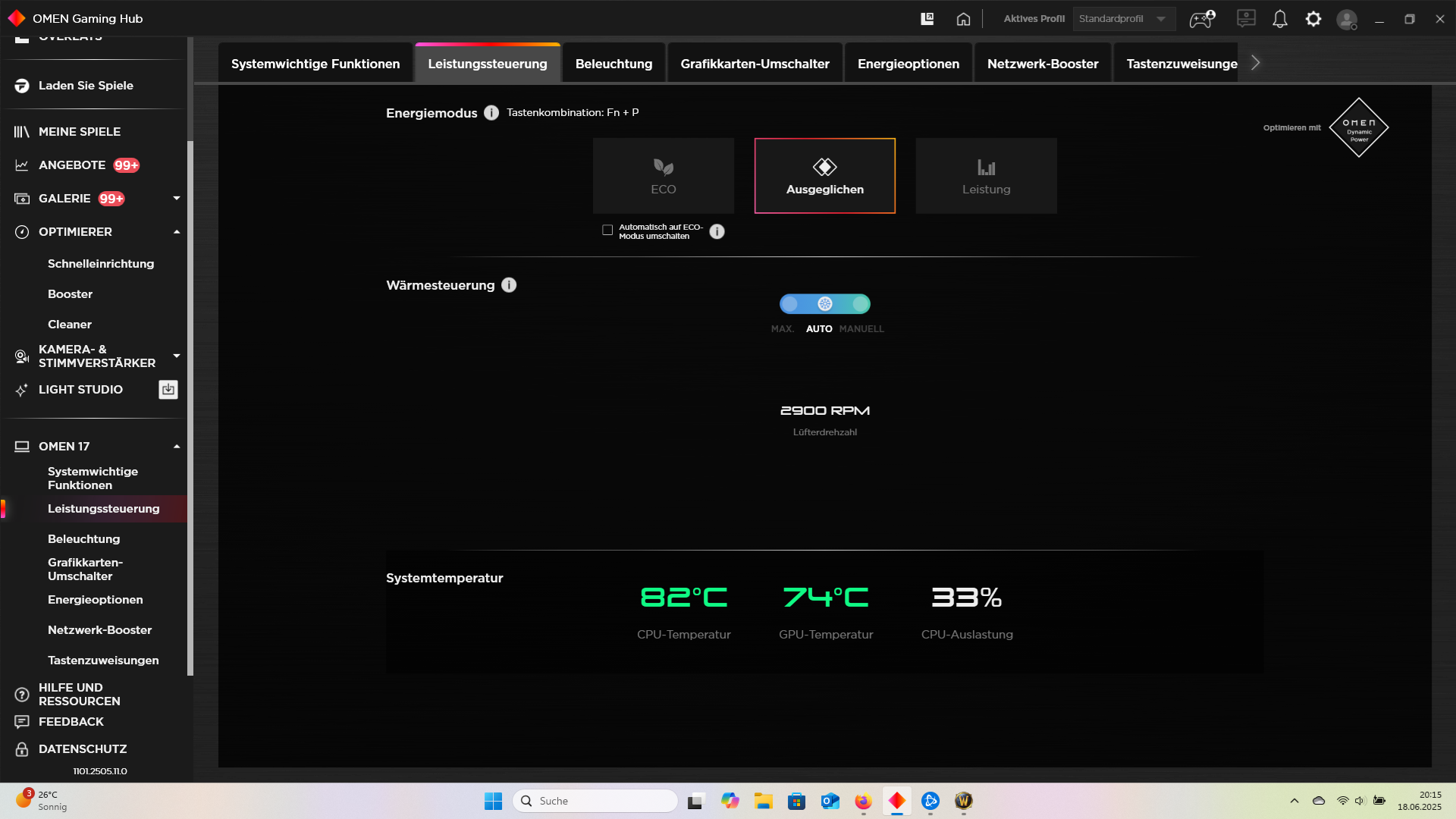Screen dimensions: 1456x819
Task: Click the OMEN Dynamic Power diamond logo
Action: pyautogui.click(x=1358, y=127)
